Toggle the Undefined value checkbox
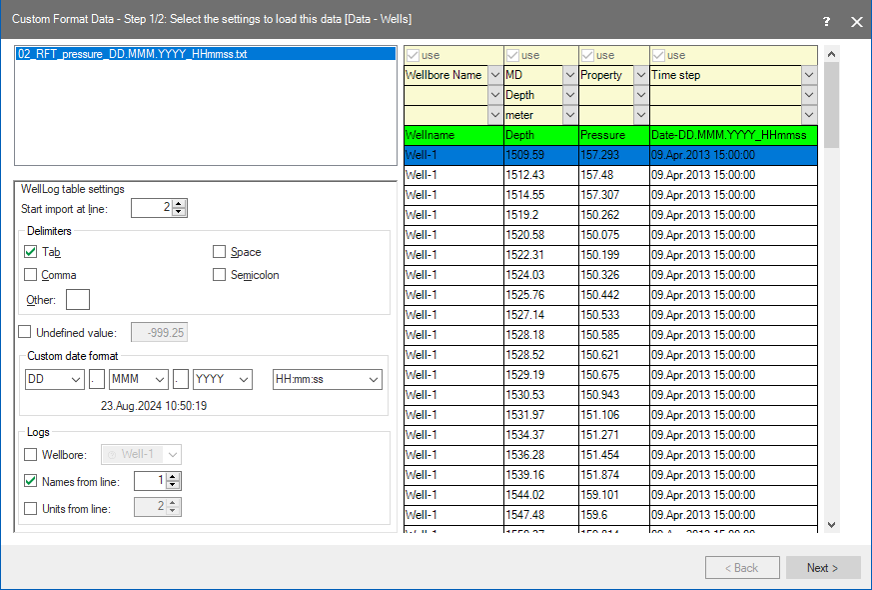Screen dimensions: 872x590 click(25, 332)
